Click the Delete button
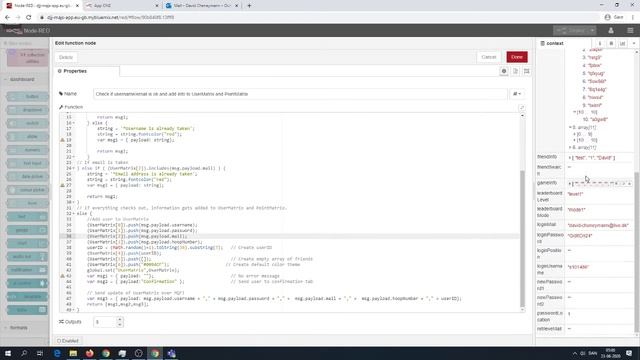The image size is (640, 360). tap(66, 57)
